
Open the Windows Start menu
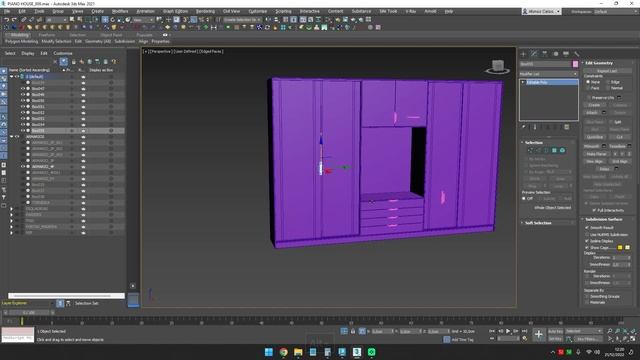tap(269, 352)
